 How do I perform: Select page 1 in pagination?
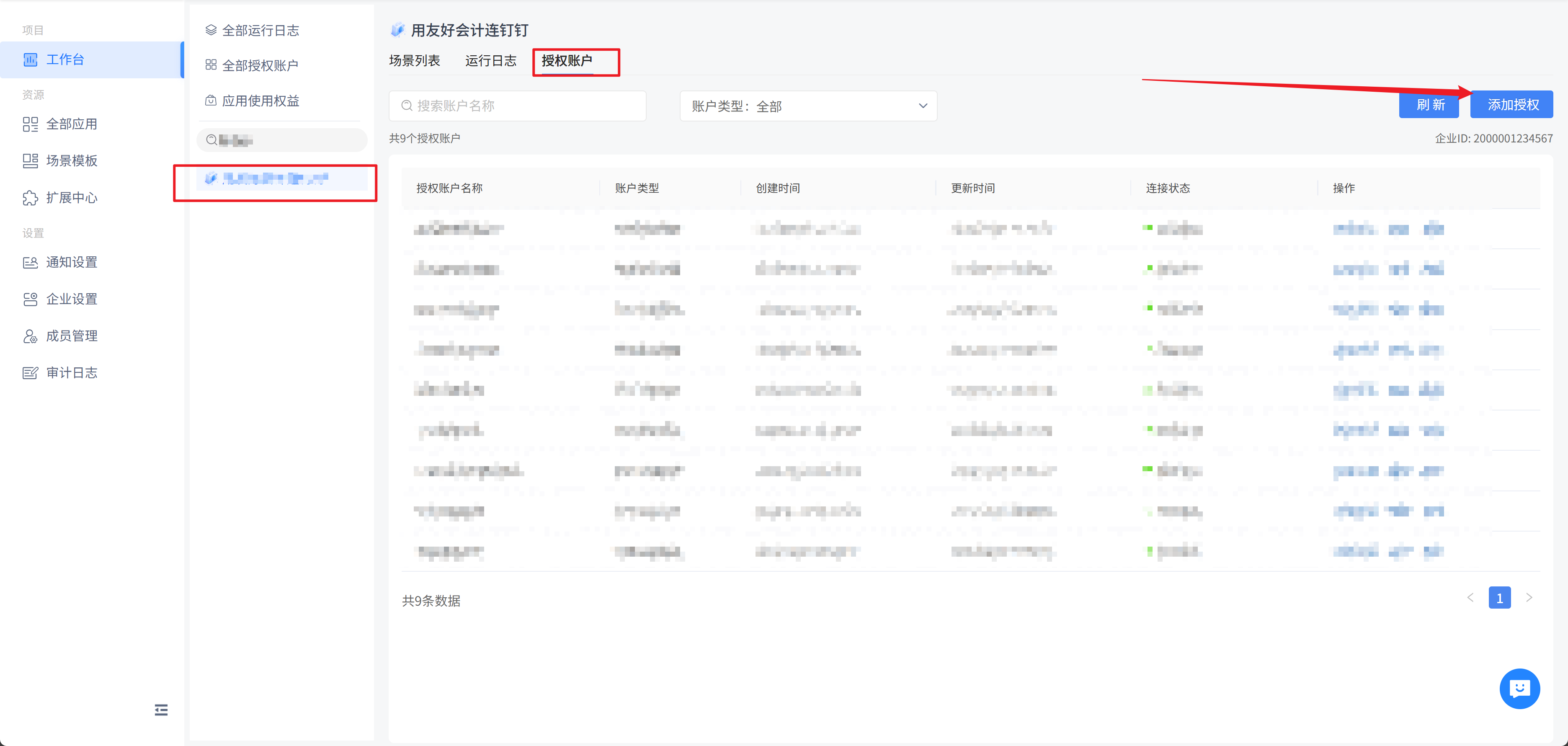(x=1500, y=598)
